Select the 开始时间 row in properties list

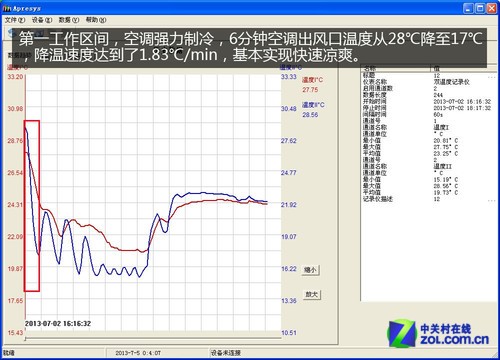click(x=428, y=101)
